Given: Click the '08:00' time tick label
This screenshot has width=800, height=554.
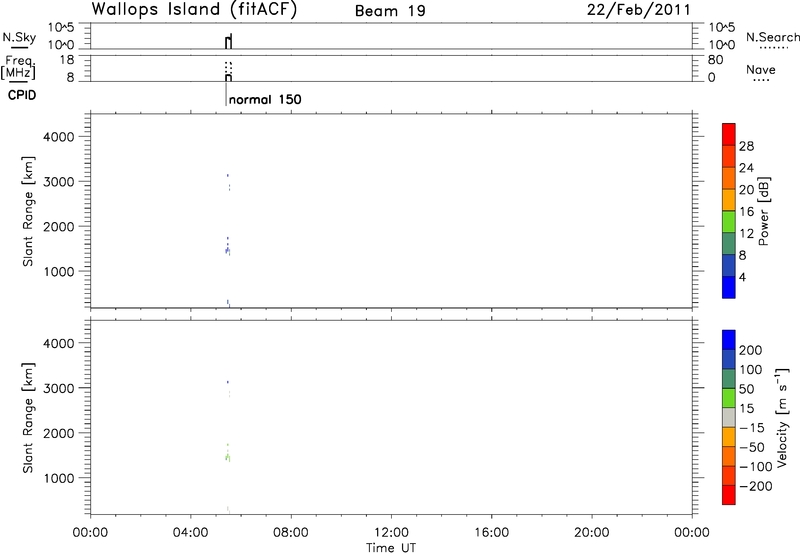Looking at the screenshot, I should click(x=291, y=533).
